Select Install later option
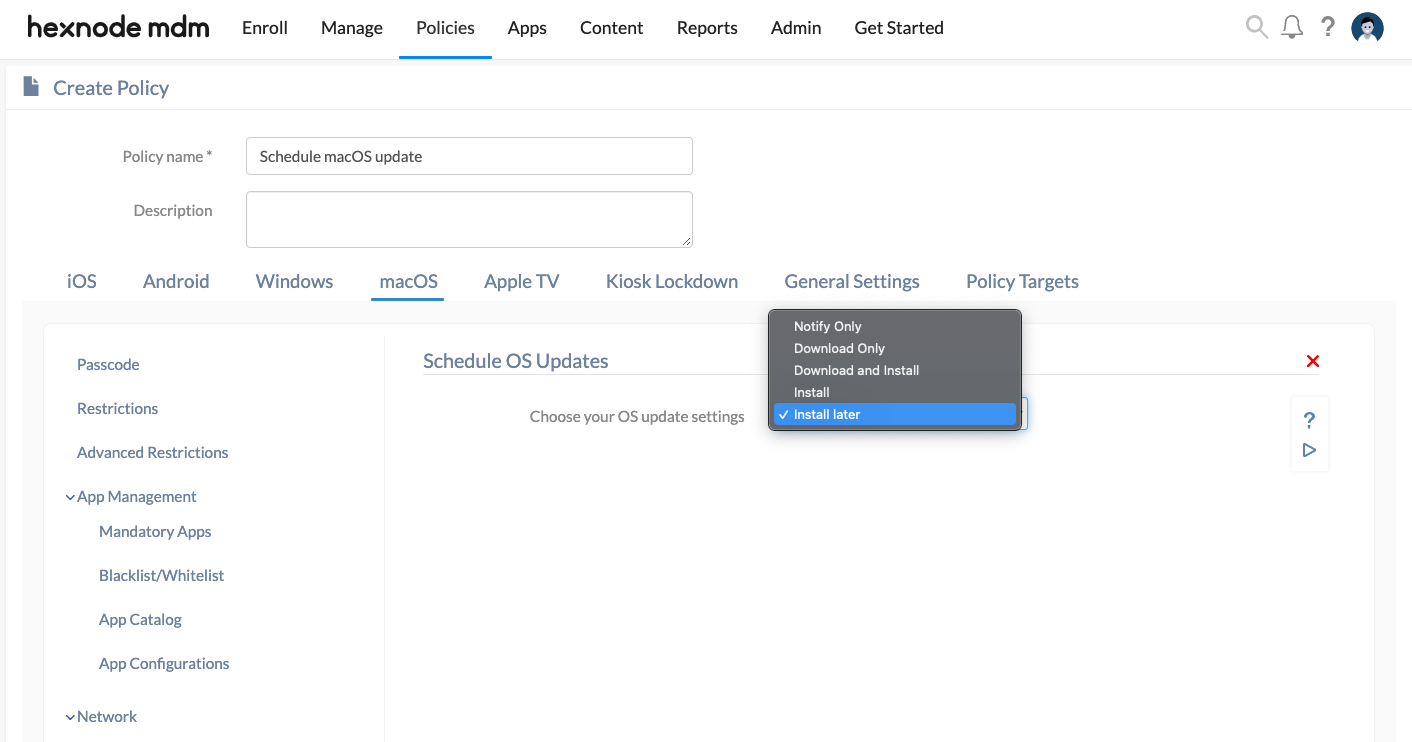Viewport: 1412px width, 742px height. click(x=895, y=414)
